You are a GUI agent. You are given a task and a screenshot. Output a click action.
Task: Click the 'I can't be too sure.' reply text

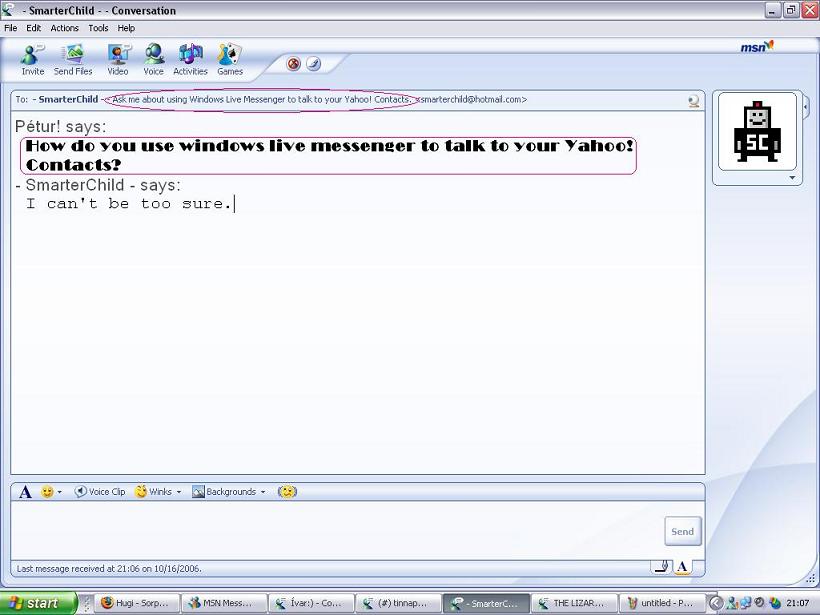click(x=129, y=204)
